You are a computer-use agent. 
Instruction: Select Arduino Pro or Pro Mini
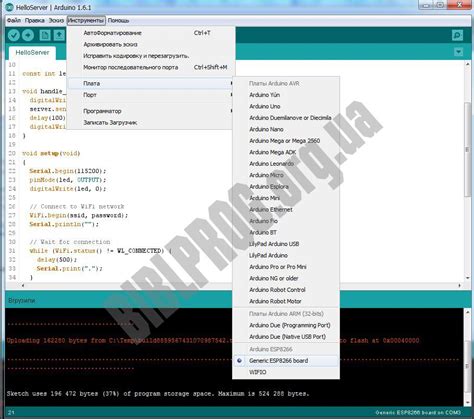286,267
